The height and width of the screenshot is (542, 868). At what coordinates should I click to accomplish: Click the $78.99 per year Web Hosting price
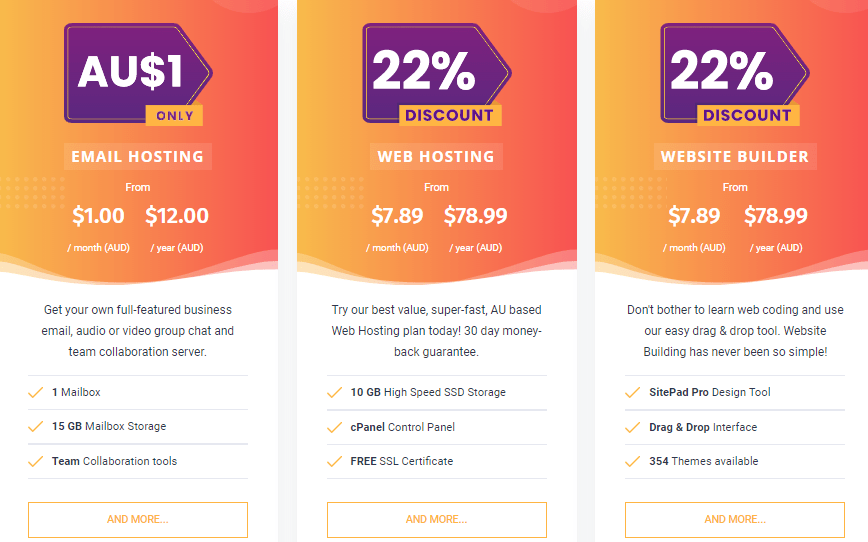pos(476,215)
